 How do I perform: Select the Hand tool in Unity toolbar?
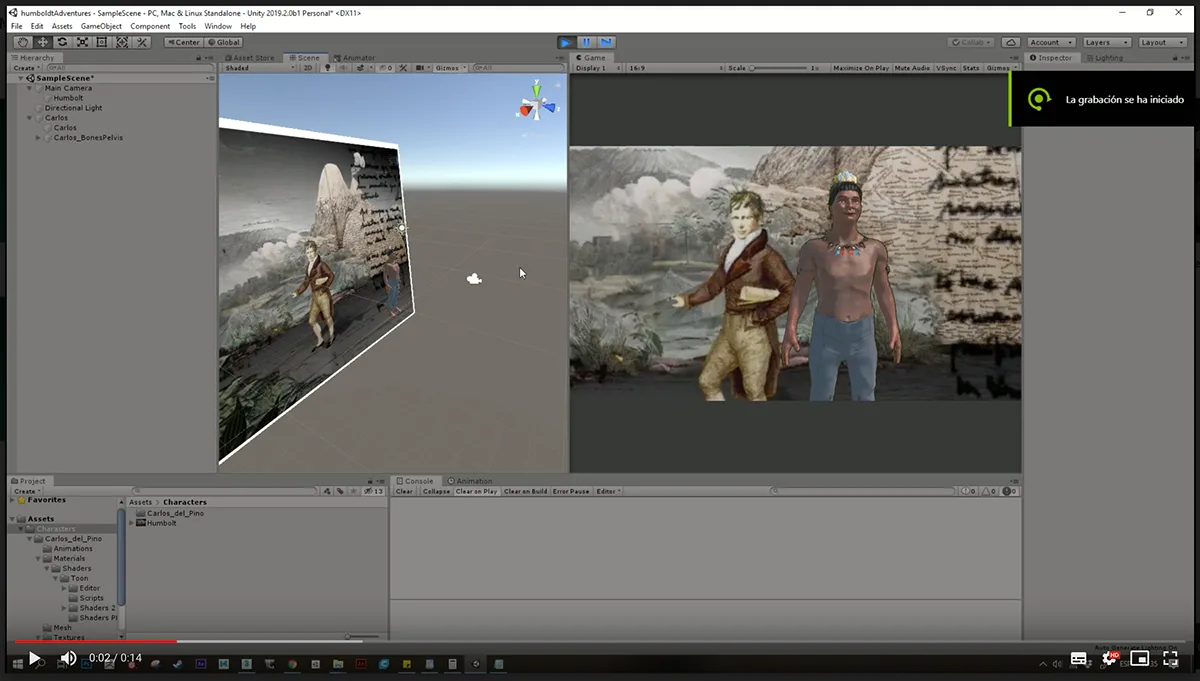tap(23, 42)
